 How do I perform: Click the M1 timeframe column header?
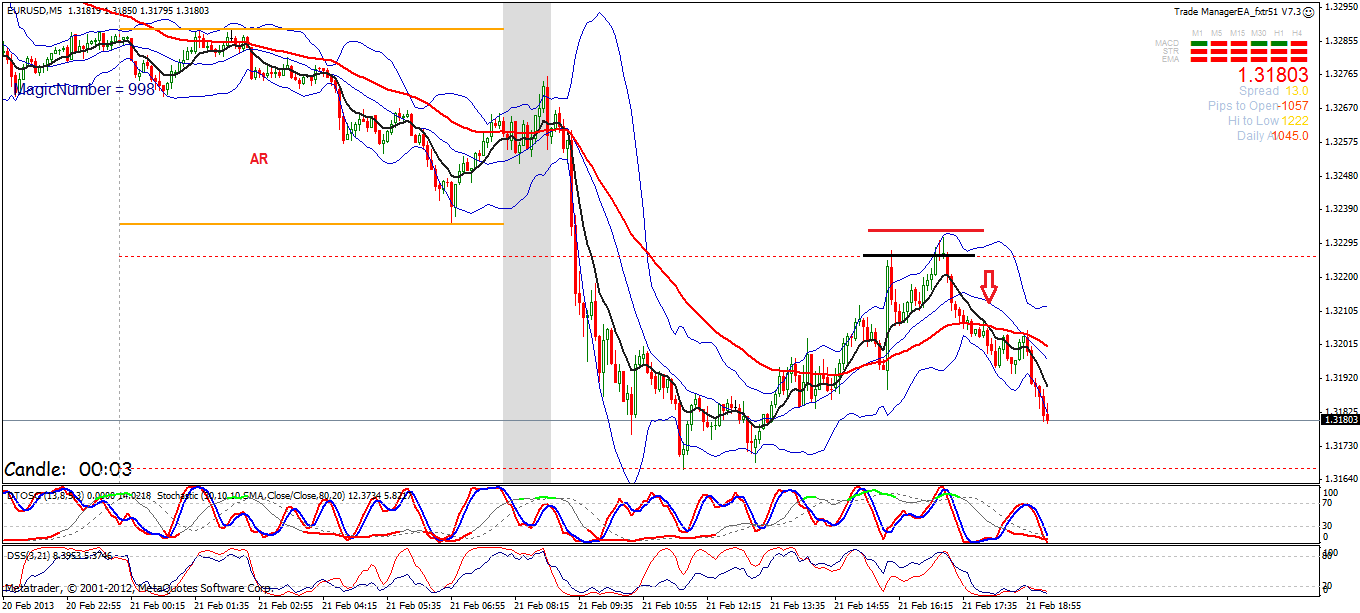[x=1198, y=33]
